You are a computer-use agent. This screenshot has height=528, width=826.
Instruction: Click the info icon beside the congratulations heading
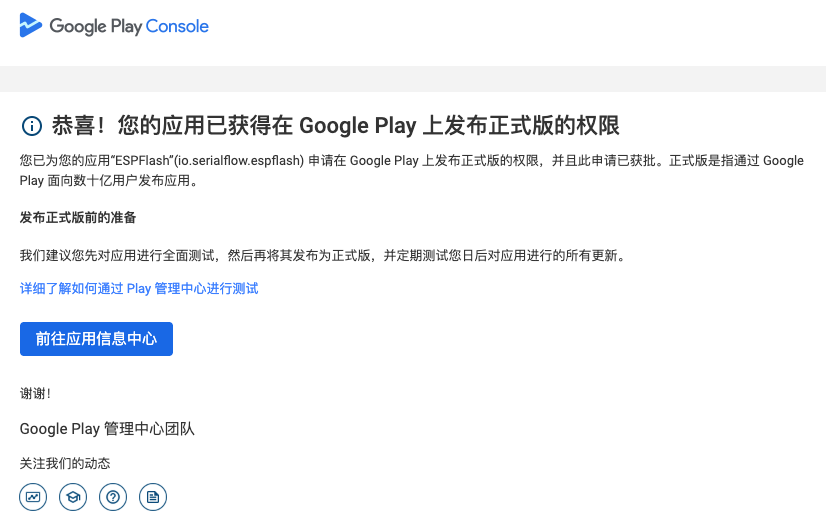(32, 126)
